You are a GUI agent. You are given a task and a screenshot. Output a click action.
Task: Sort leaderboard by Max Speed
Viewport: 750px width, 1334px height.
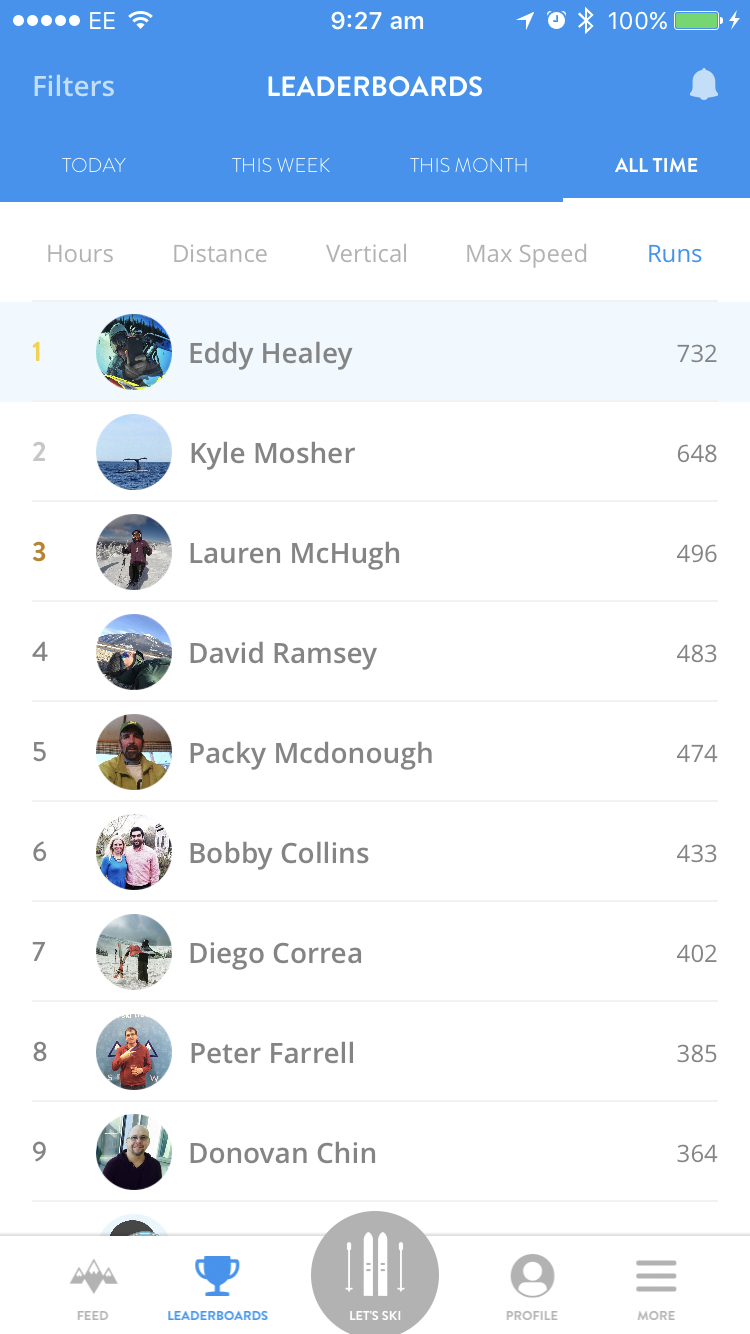tap(526, 254)
